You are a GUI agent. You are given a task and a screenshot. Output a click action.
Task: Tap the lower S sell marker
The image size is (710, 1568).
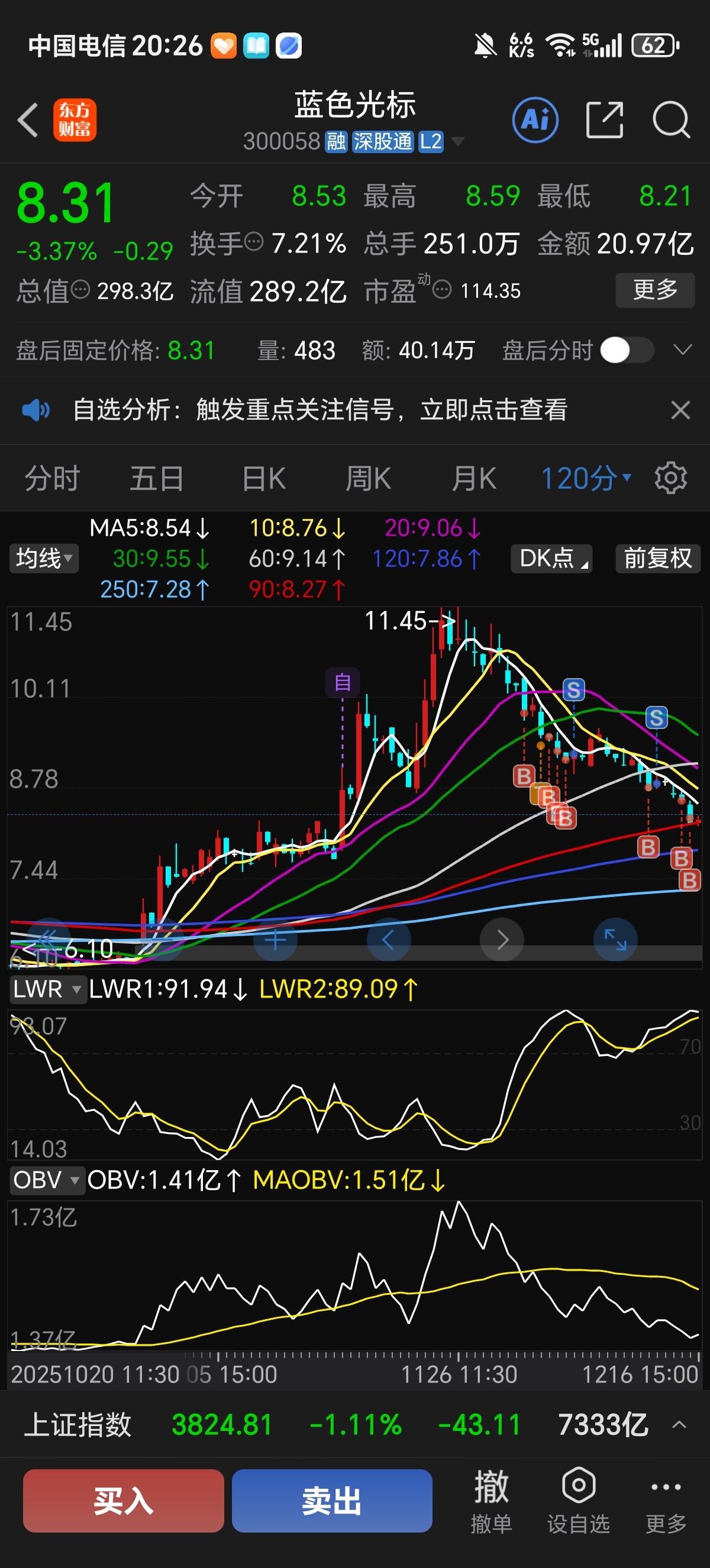coord(656,718)
